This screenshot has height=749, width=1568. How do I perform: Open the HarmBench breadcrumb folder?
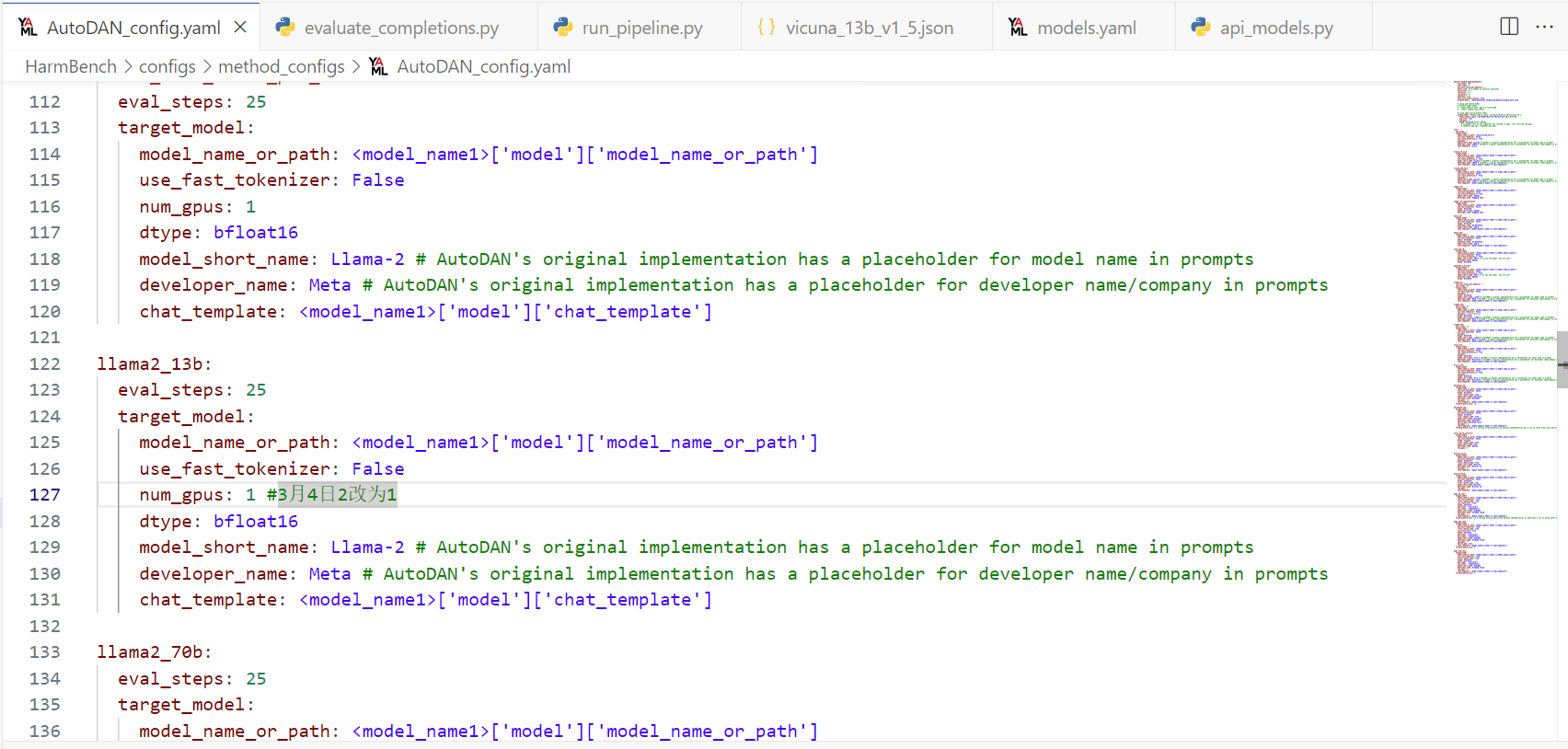coord(71,66)
